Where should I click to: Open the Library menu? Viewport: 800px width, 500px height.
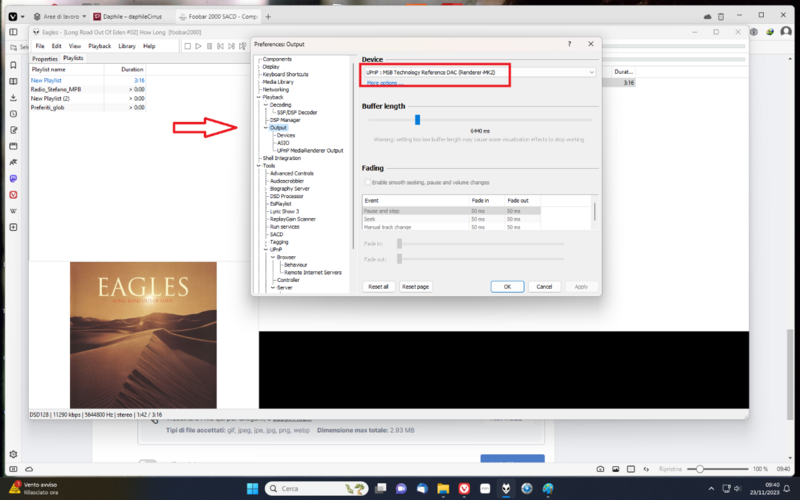(127, 46)
